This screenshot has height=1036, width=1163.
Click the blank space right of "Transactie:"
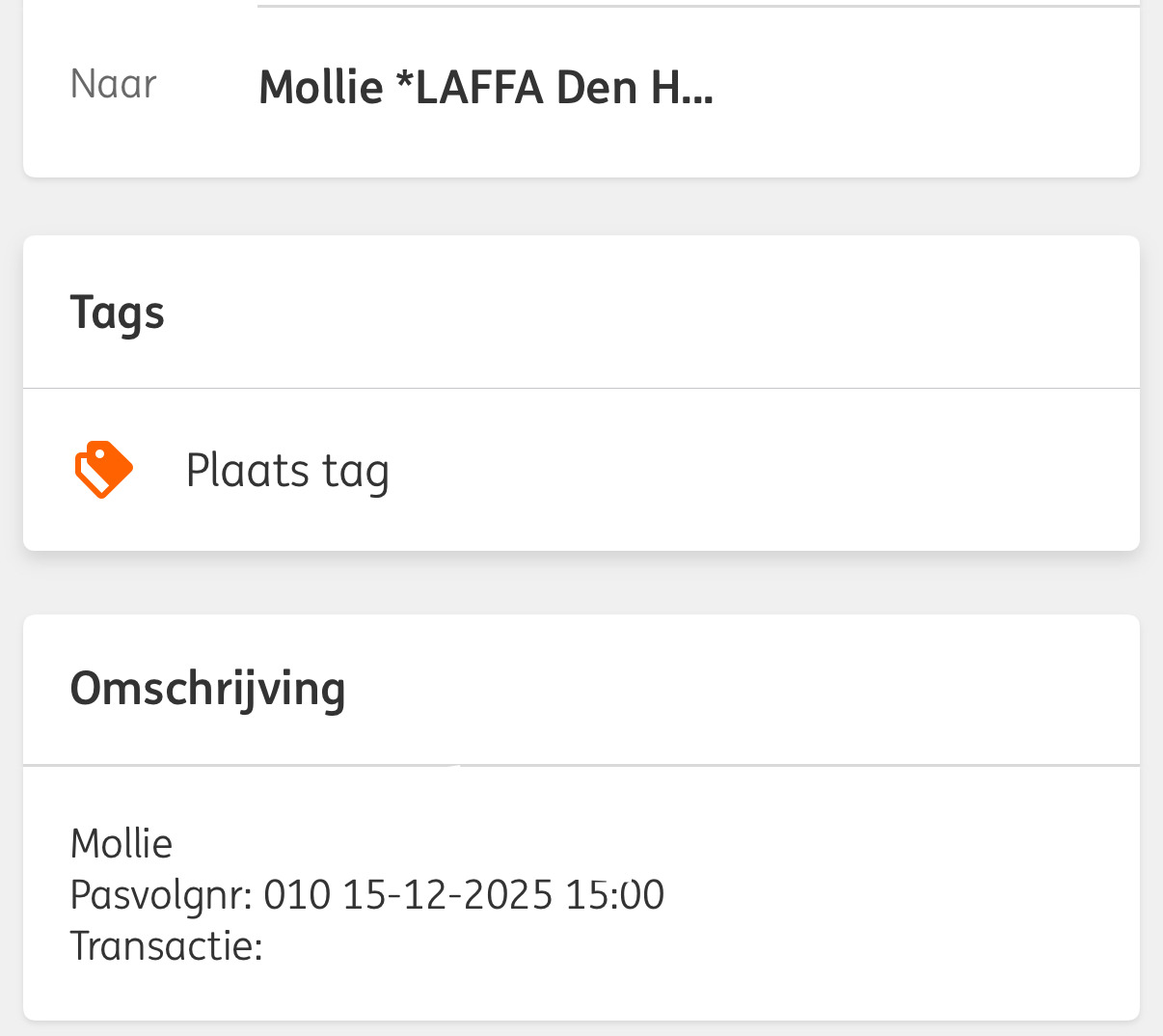(675, 945)
